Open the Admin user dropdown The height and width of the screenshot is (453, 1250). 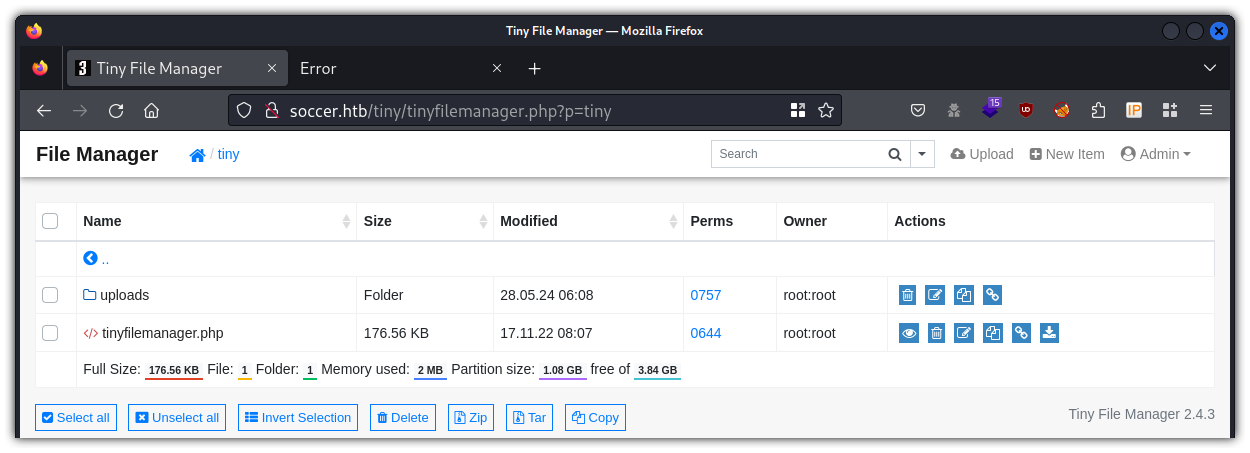(1156, 154)
